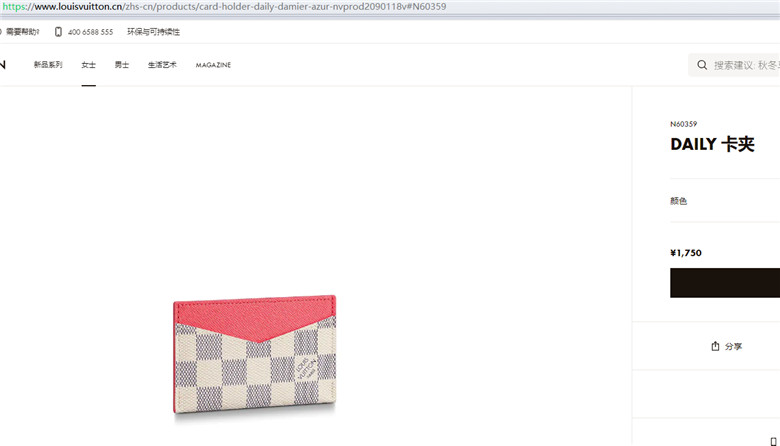
Task: Click the share icon beside 分享
Action: point(715,346)
